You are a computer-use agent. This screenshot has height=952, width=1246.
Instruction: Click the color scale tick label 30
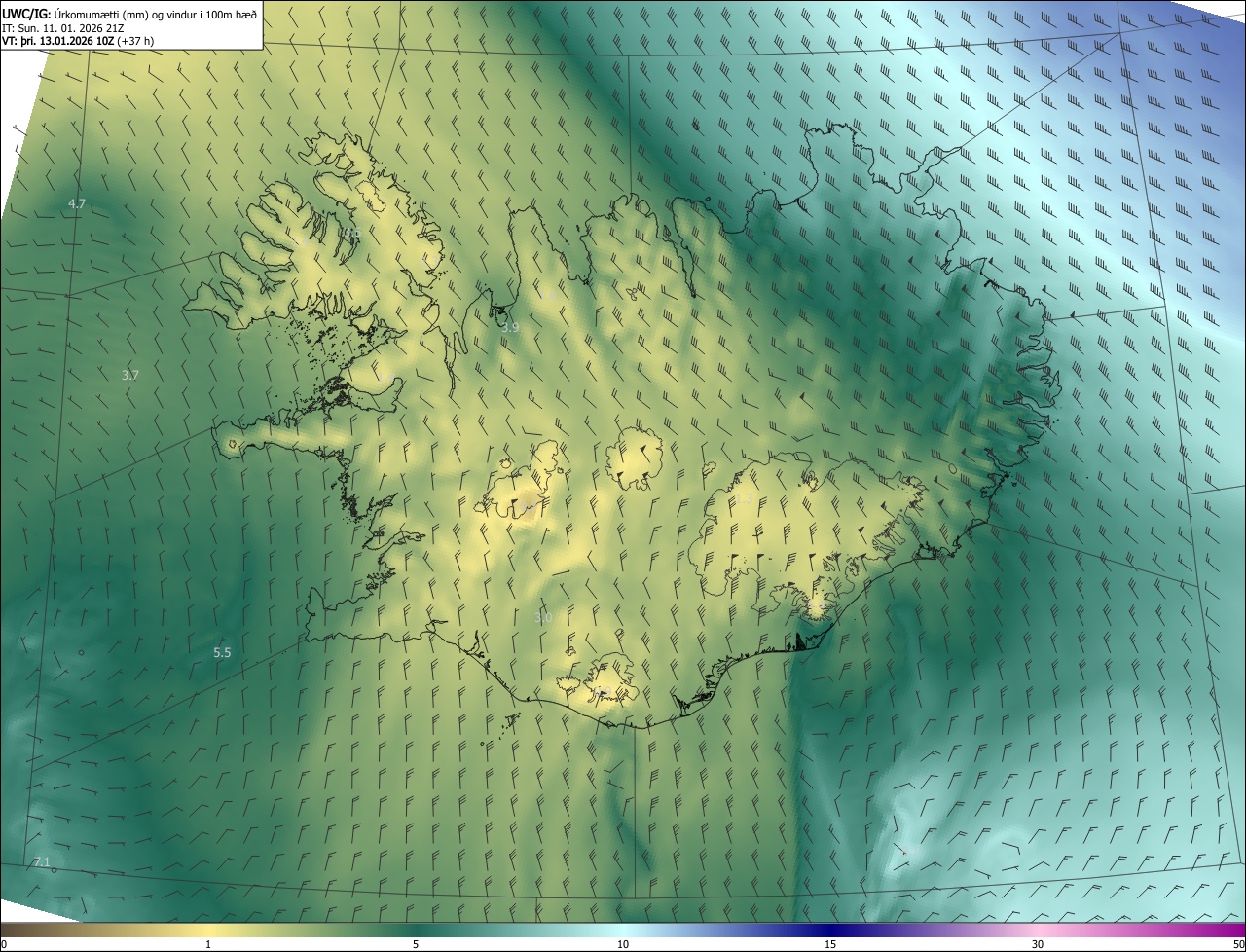click(x=1038, y=944)
